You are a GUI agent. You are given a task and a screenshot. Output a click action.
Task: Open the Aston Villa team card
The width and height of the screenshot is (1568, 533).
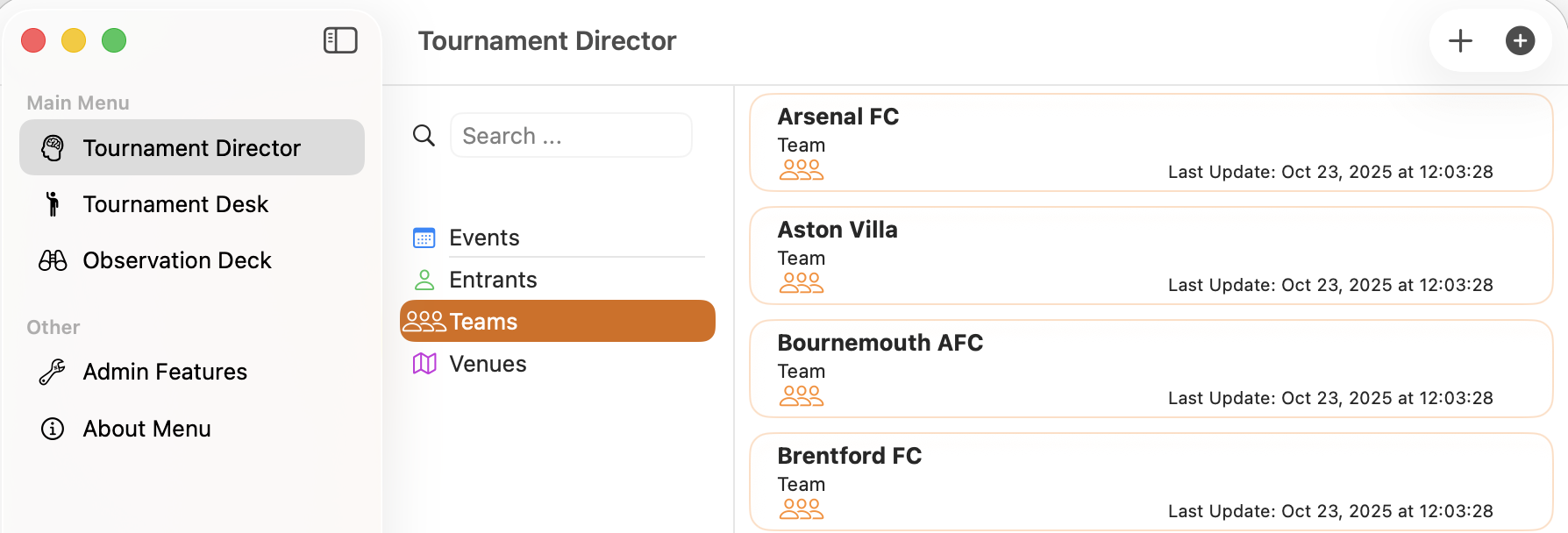tap(1151, 255)
